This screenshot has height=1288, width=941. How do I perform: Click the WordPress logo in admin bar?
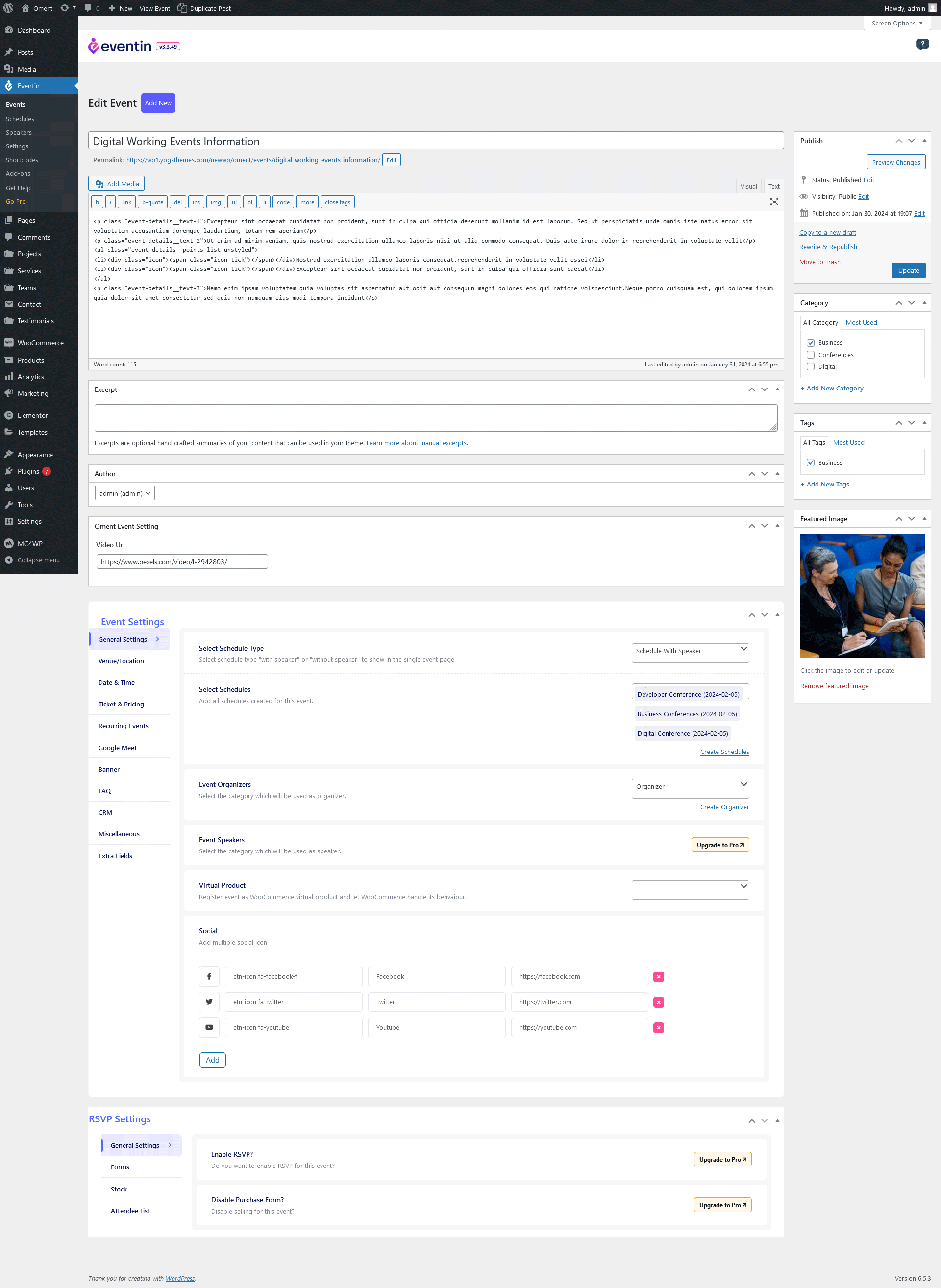8,8
